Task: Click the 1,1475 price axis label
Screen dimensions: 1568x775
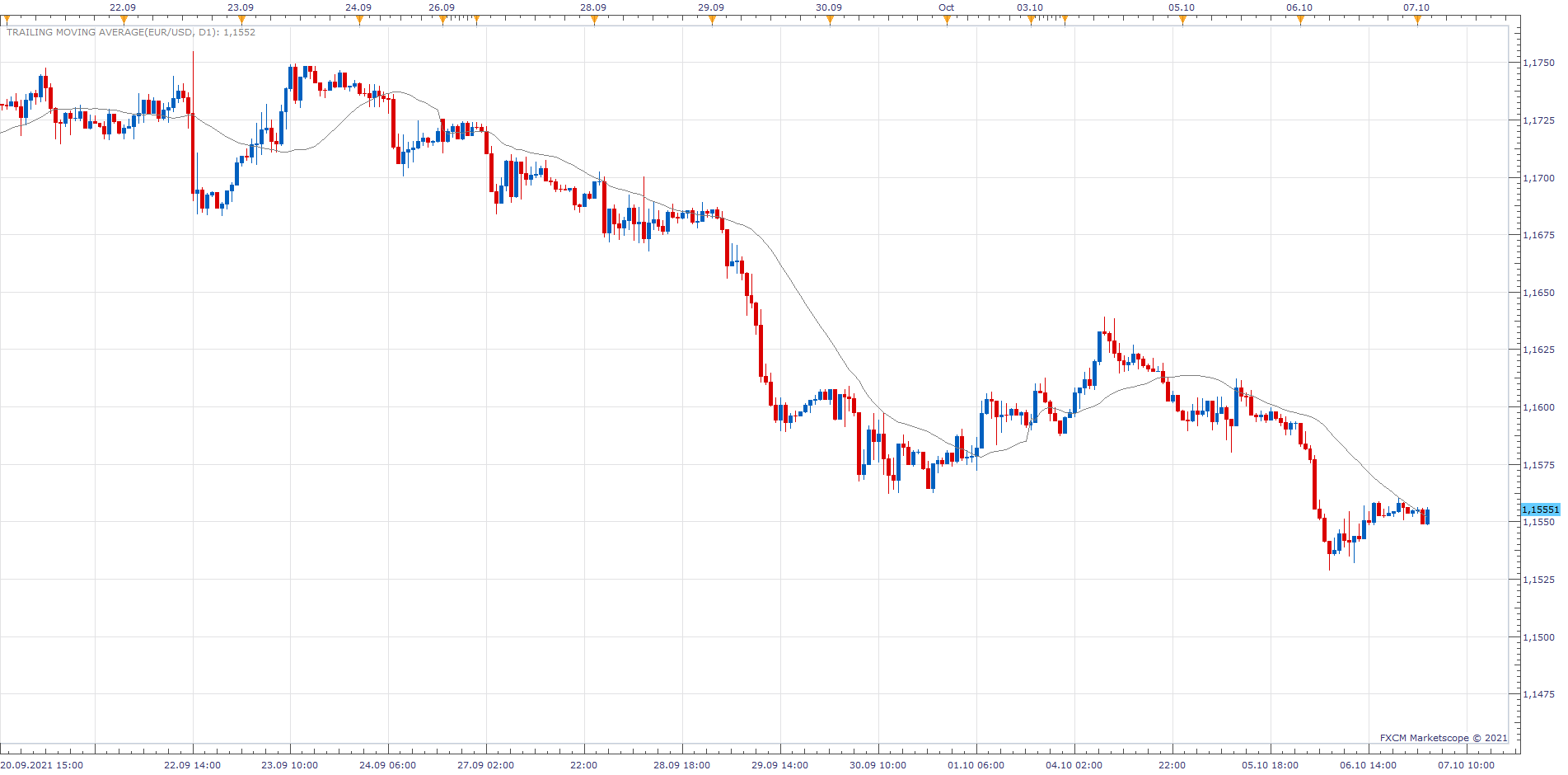Action: 1538,694
